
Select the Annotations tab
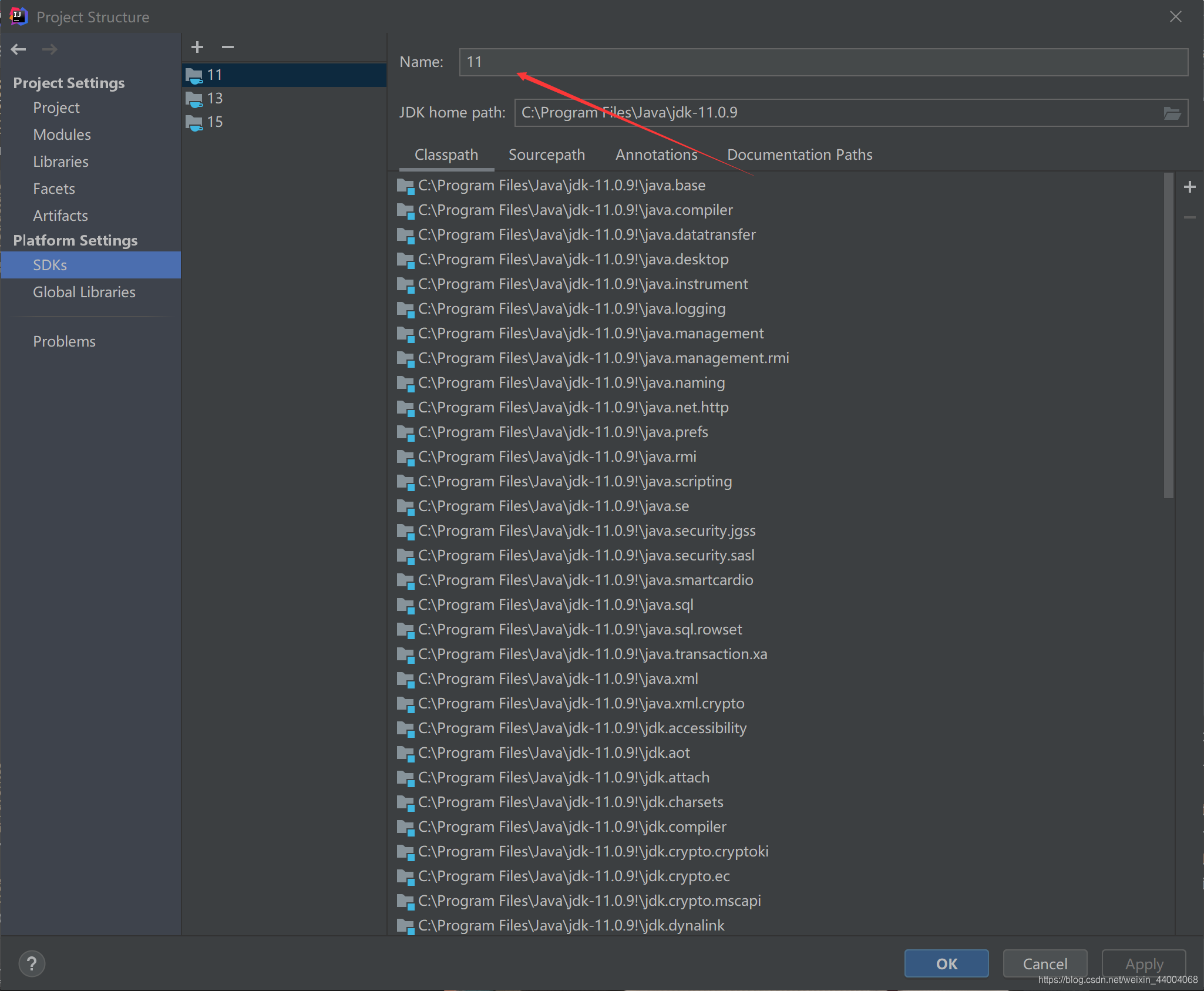point(657,154)
